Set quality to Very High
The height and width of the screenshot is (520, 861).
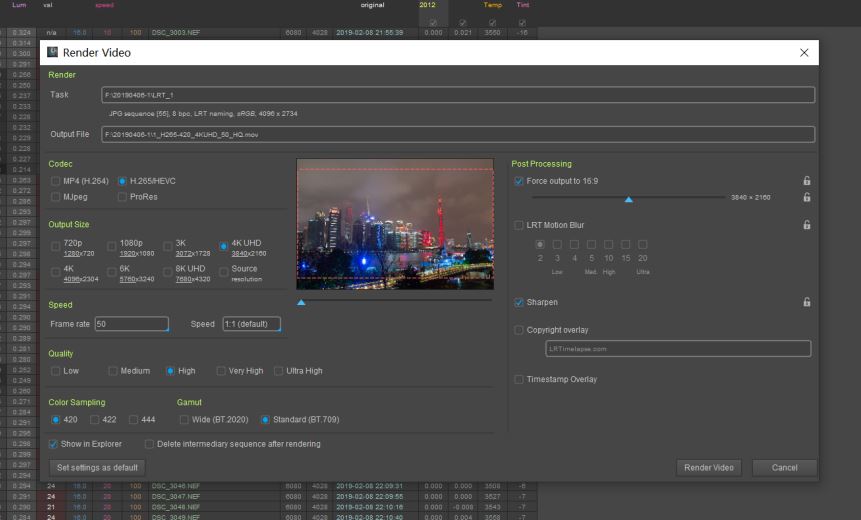pos(220,371)
